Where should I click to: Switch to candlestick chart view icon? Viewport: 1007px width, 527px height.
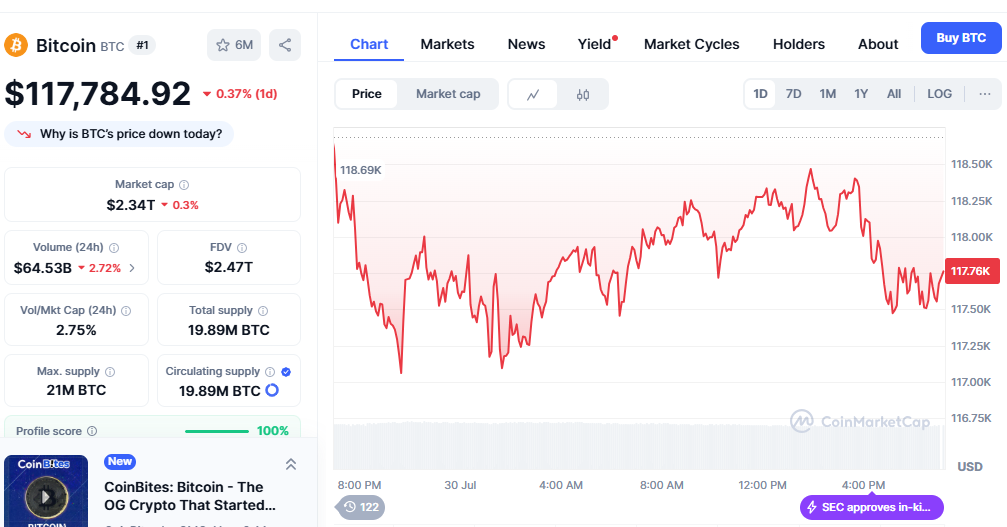pyautogui.click(x=583, y=94)
